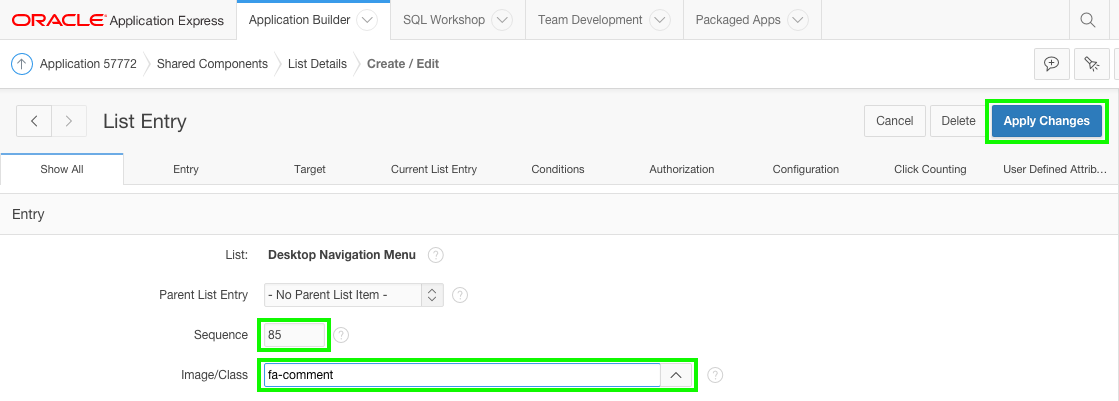Select the Conditions tab
Screen dimensions: 1119x401
(x=557, y=169)
